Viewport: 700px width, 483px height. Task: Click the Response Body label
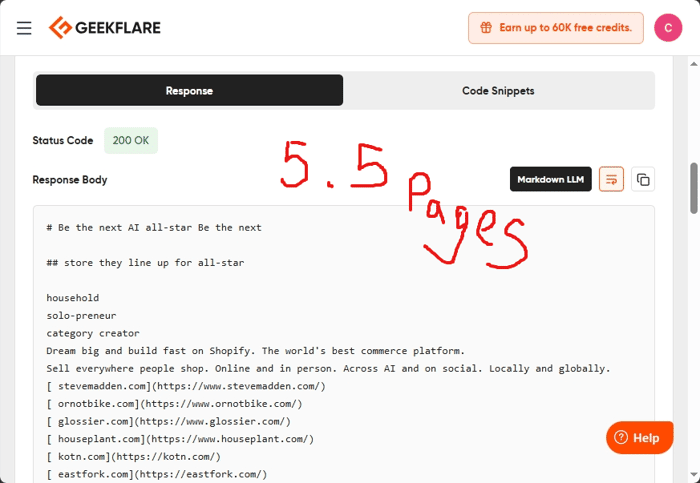click(70, 180)
